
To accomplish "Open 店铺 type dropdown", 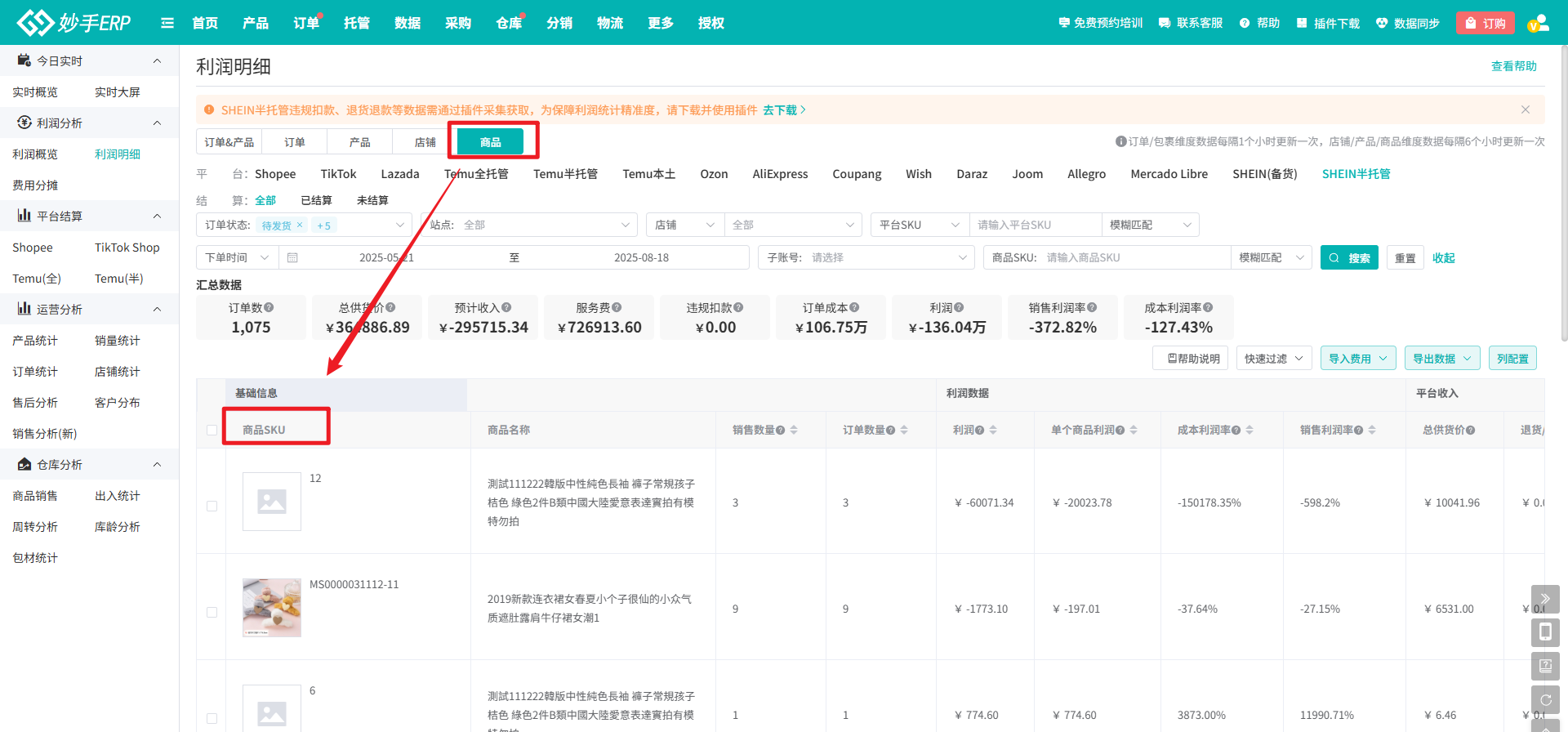I will (x=685, y=225).
